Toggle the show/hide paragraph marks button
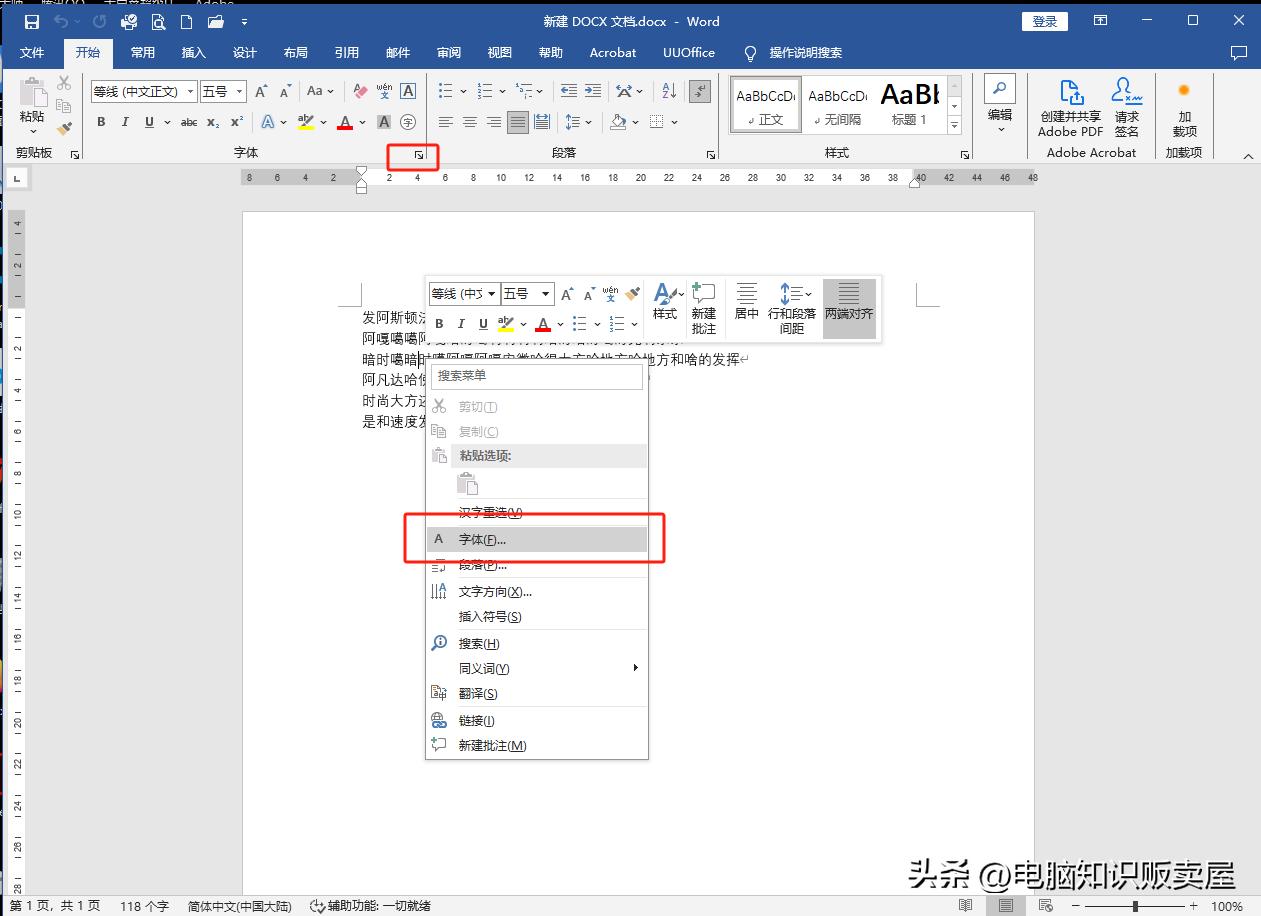 [699, 91]
